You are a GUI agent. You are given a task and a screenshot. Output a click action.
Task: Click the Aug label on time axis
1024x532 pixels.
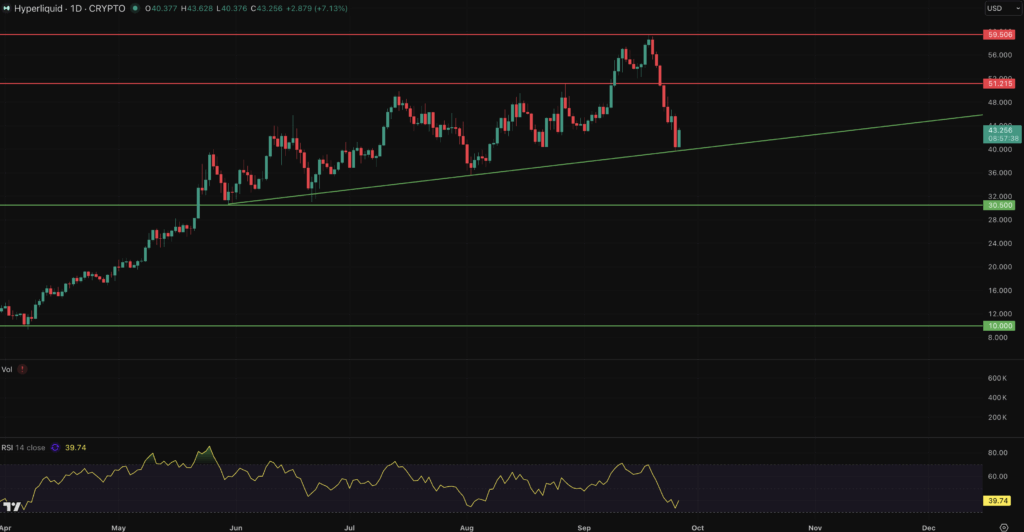466,527
